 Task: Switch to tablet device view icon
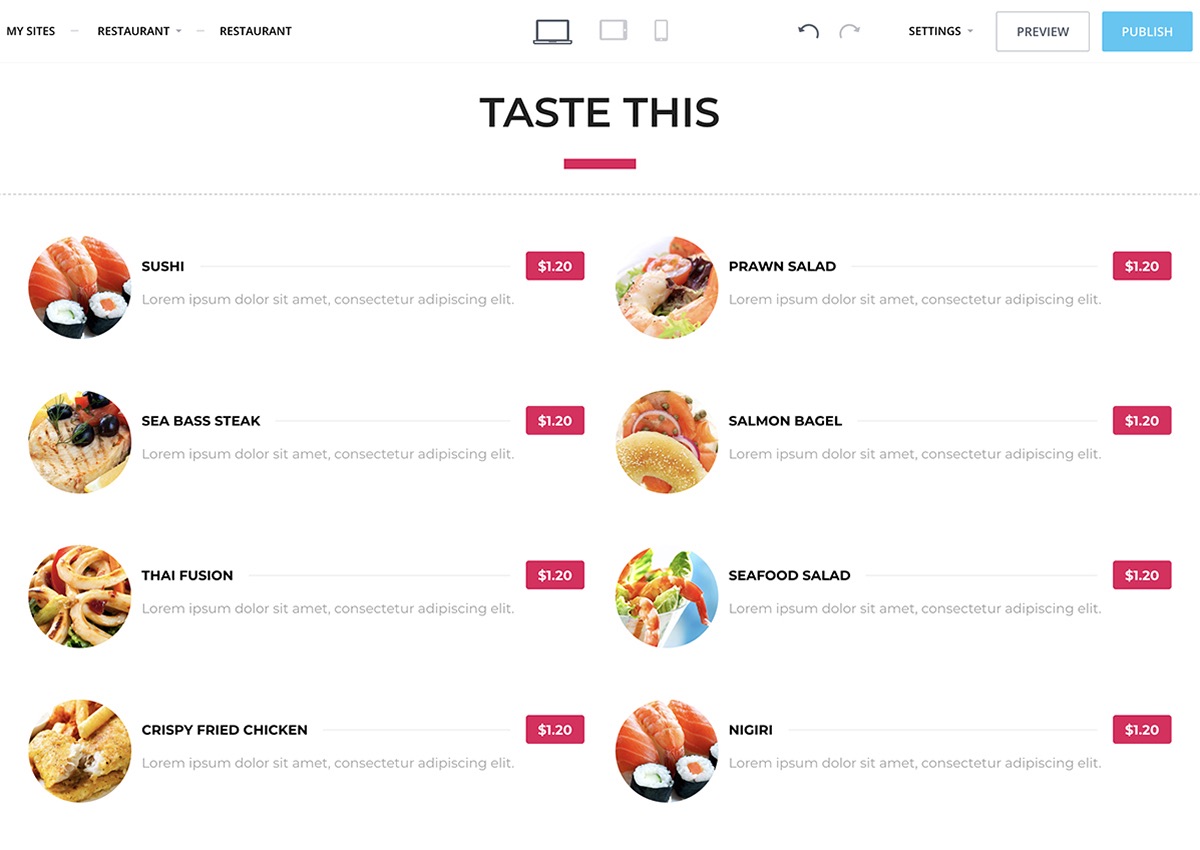(x=613, y=31)
